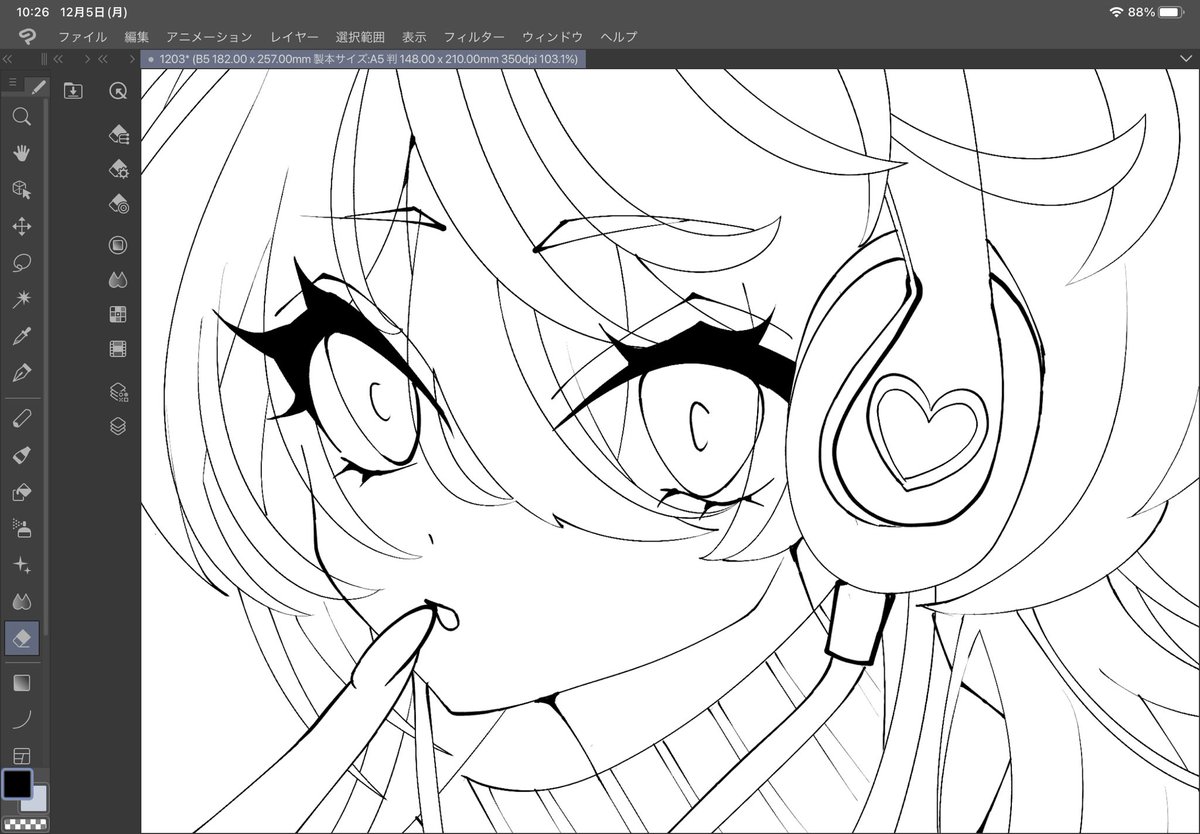The width and height of the screenshot is (1200, 834).
Task: Select the Figure curve line tool
Action: coord(21,719)
